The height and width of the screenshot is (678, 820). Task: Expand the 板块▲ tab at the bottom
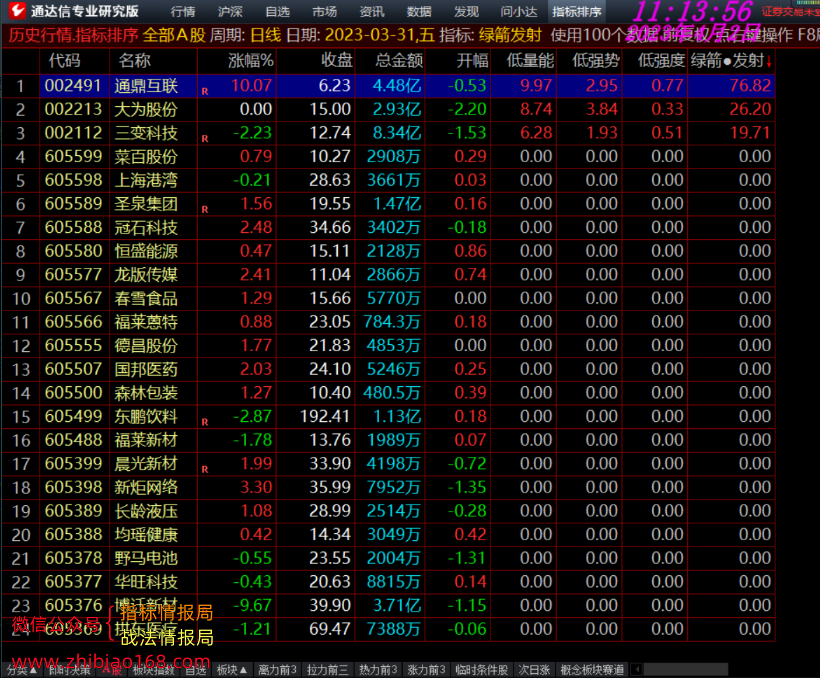pos(232,670)
